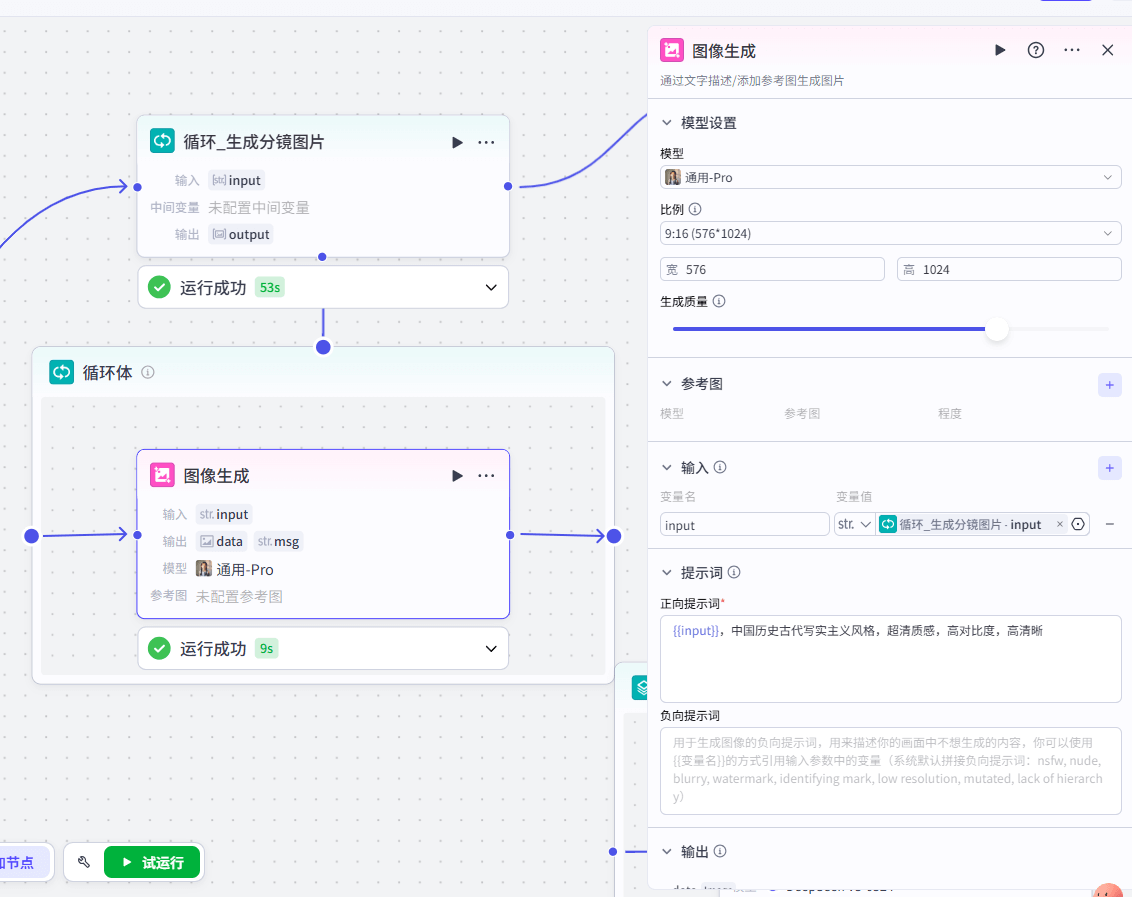The image size is (1132, 897).
Task: Open more options in 图像生成 panel header
Action: 1072,50
